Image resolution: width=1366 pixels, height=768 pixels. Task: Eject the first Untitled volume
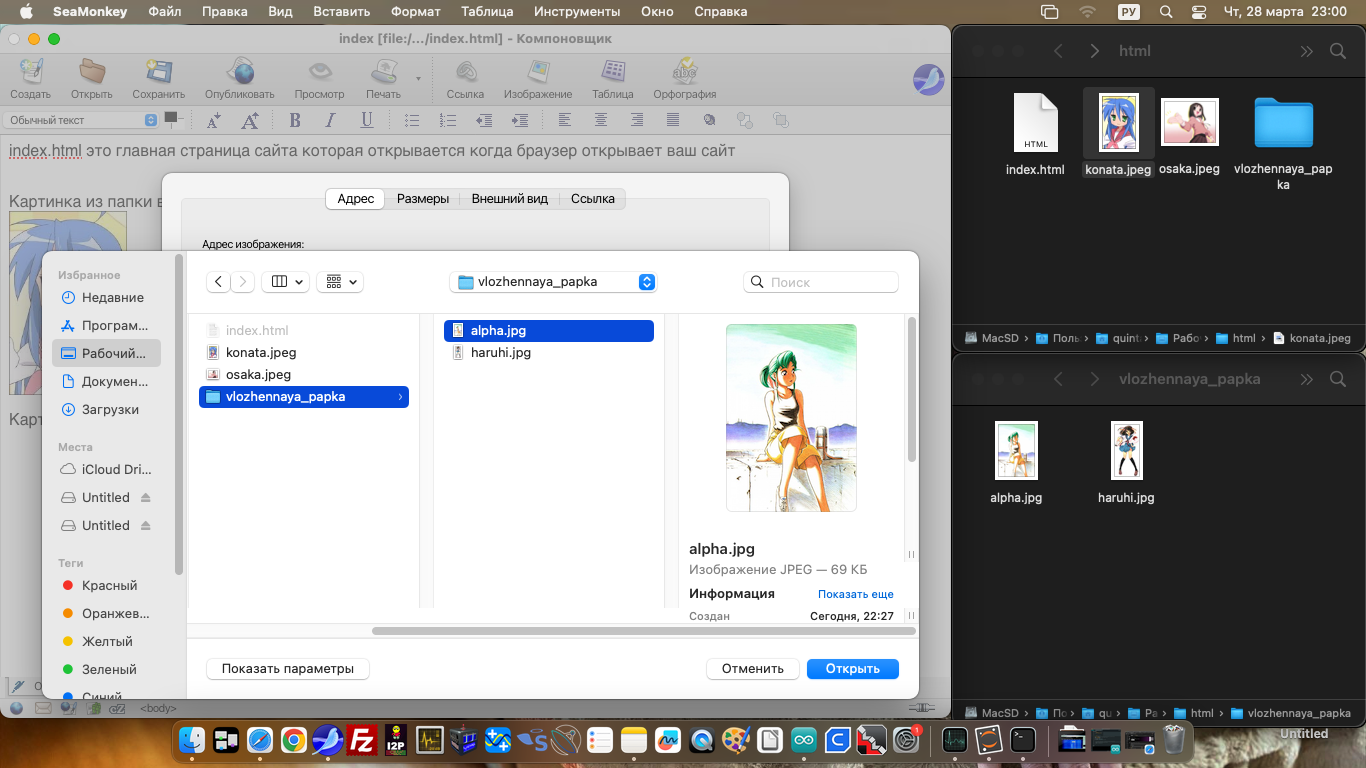point(145,497)
